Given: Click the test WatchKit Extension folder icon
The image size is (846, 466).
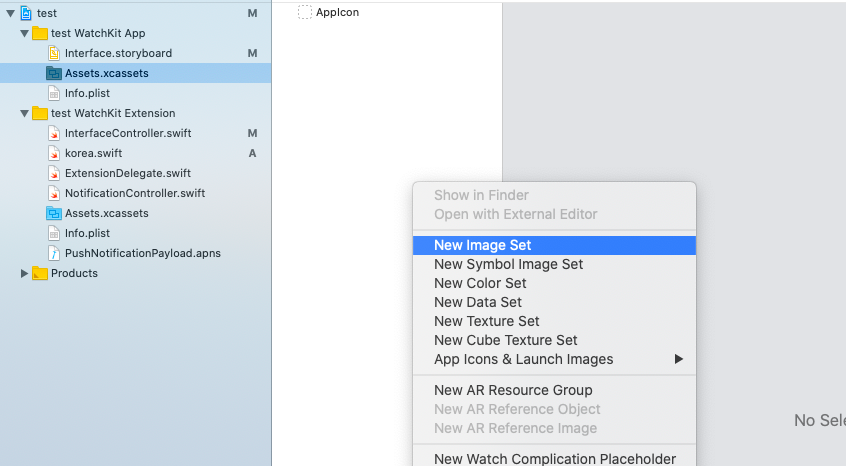Looking at the screenshot, I should [x=40, y=113].
